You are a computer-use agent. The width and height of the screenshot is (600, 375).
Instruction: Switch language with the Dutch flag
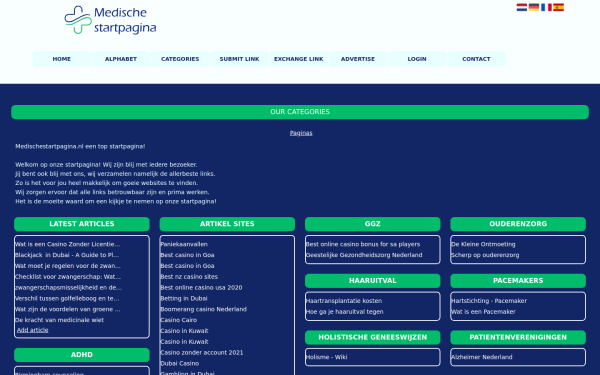click(522, 7)
